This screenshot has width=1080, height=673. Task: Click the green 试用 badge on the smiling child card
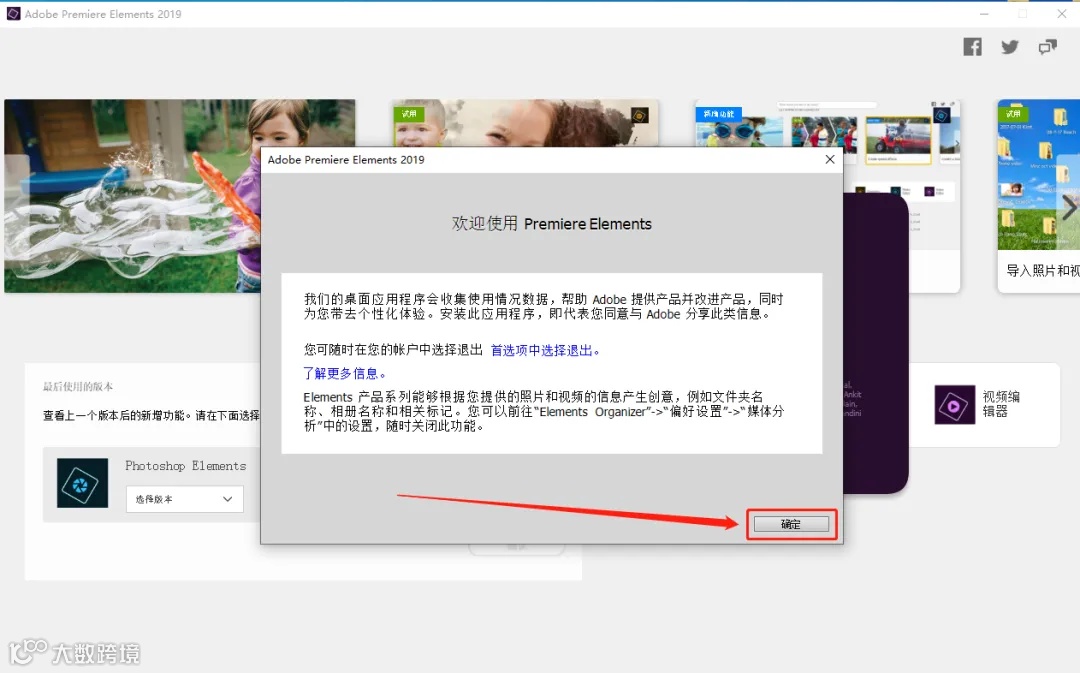tap(409, 114)
